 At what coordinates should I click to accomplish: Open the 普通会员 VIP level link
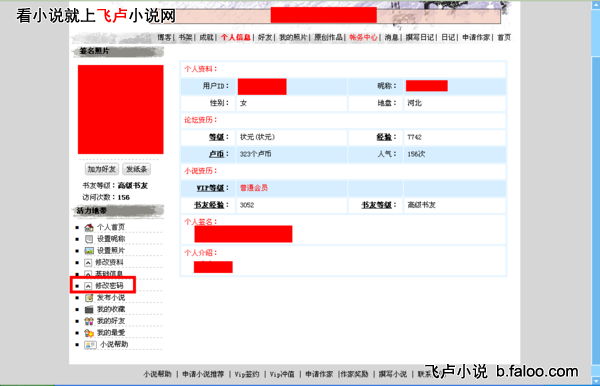(x=254, y=188)
